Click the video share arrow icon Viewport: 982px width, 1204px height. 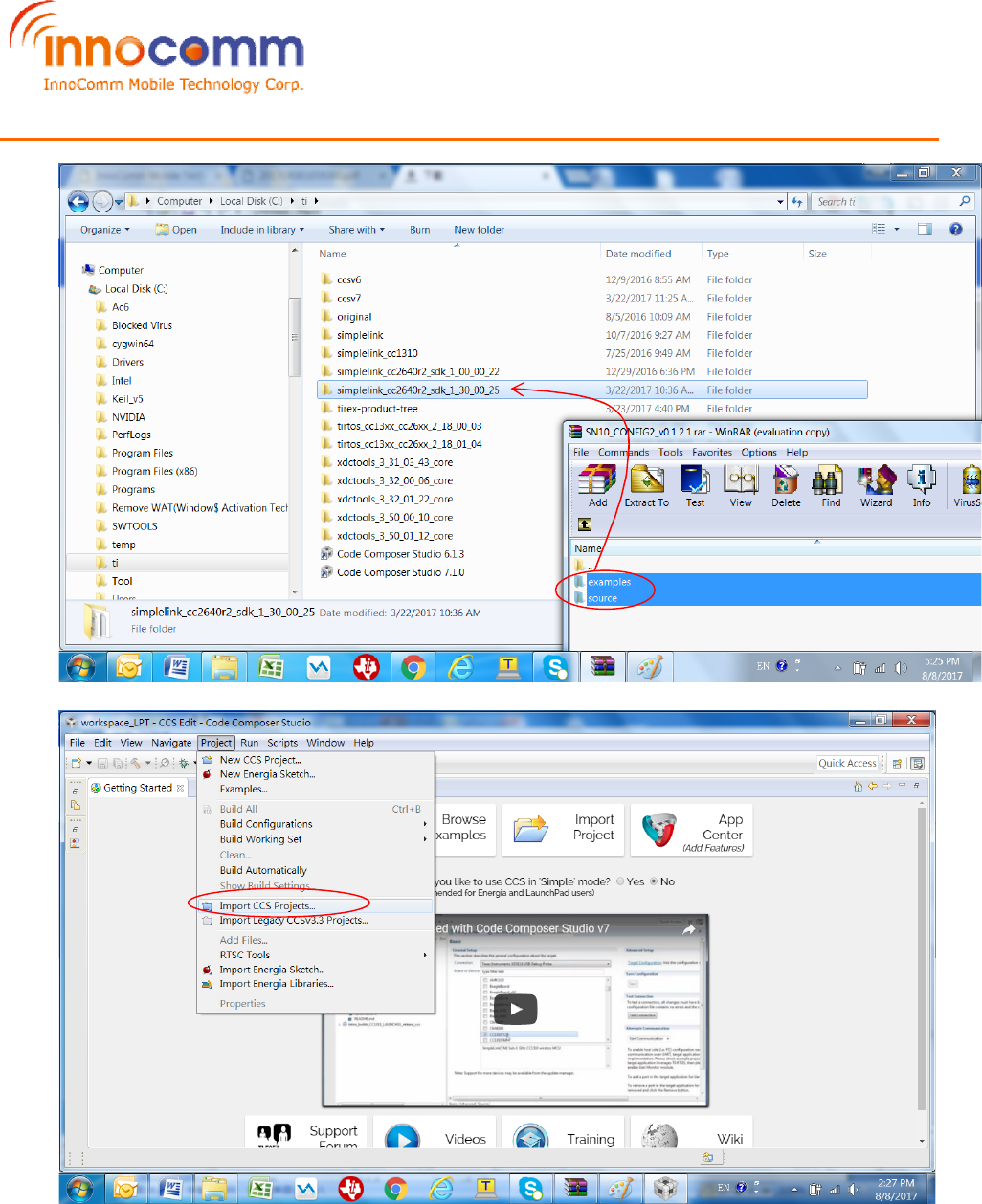(688, 929)
